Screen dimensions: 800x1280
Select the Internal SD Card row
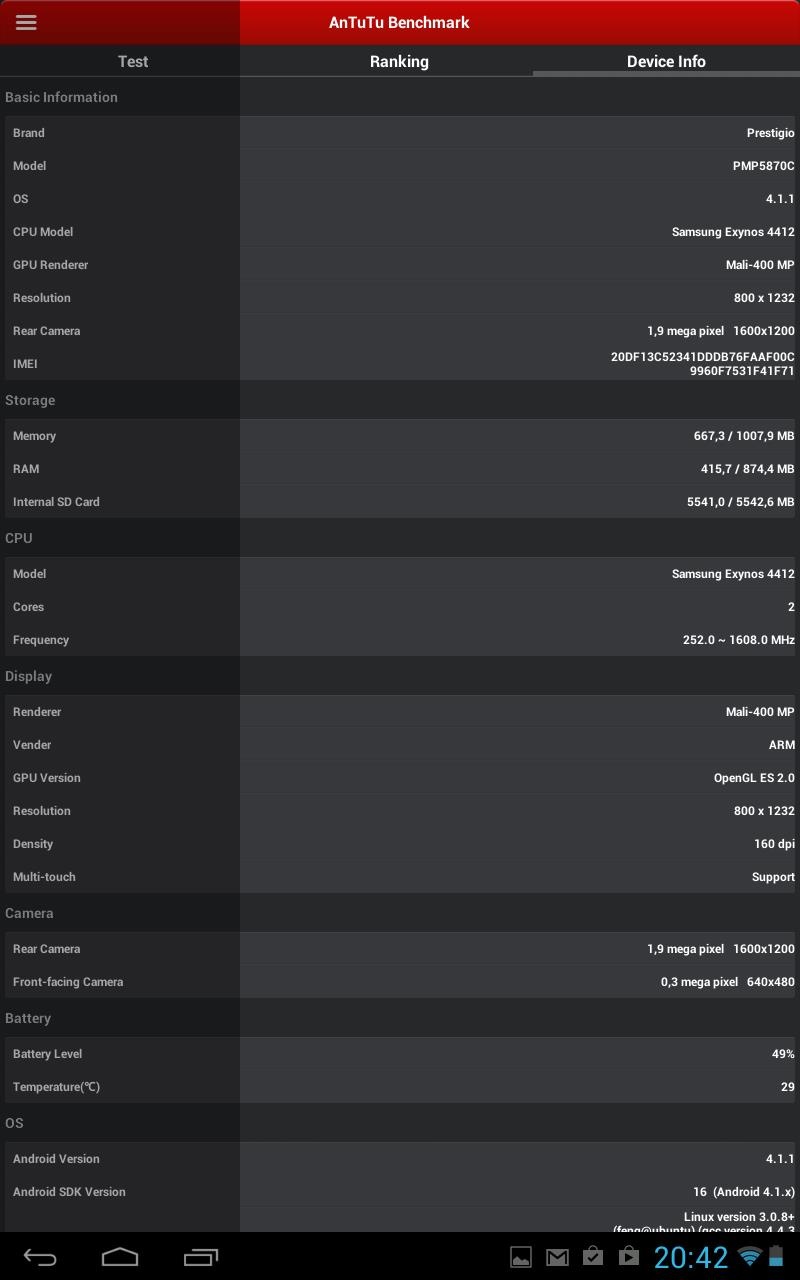click(x=400, y=502)
